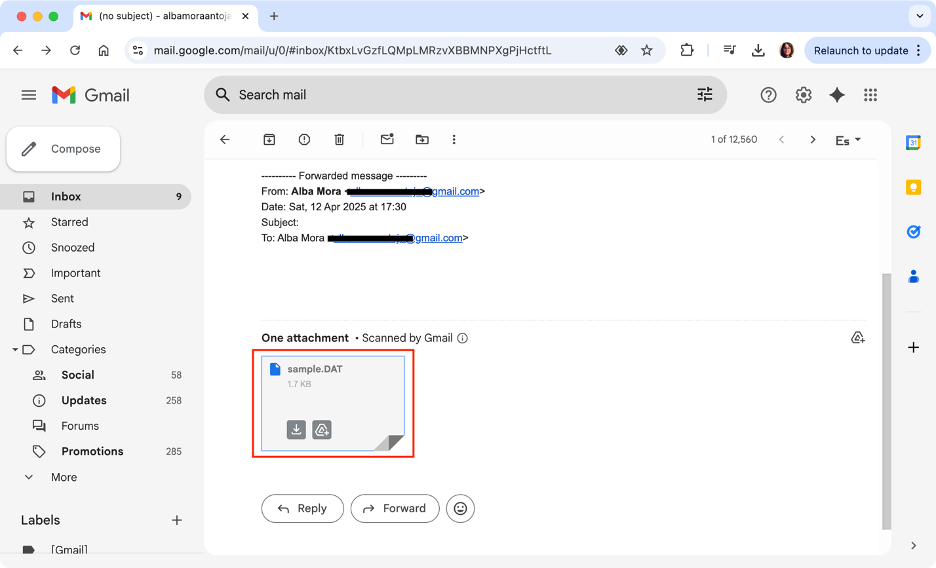Archive this email

[x=269, y=140]
